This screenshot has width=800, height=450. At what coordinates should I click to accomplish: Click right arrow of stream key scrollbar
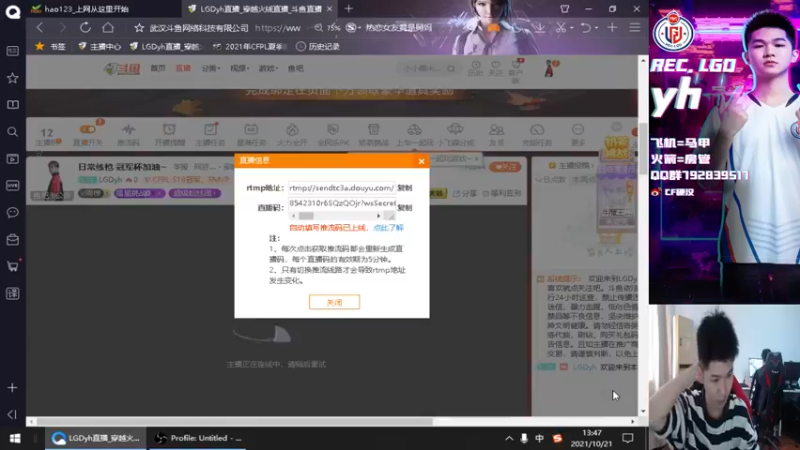pos(379,216)
